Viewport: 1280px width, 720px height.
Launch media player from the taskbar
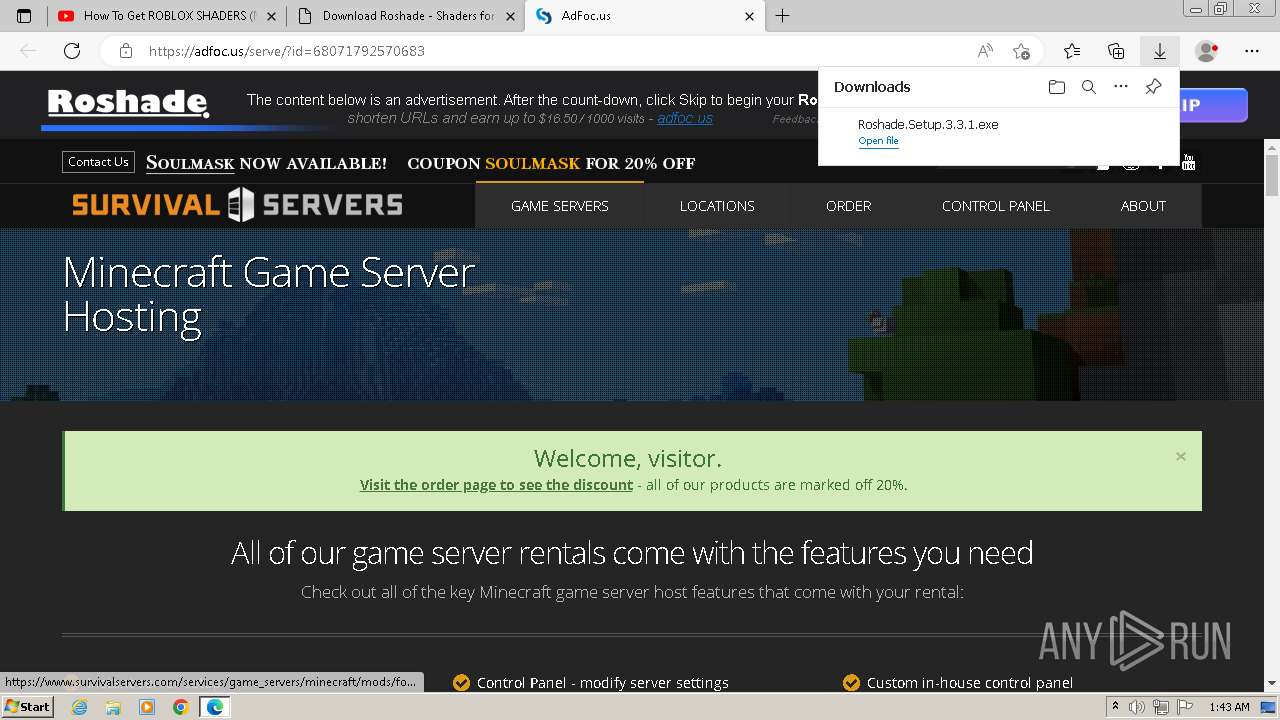point(147,707)
